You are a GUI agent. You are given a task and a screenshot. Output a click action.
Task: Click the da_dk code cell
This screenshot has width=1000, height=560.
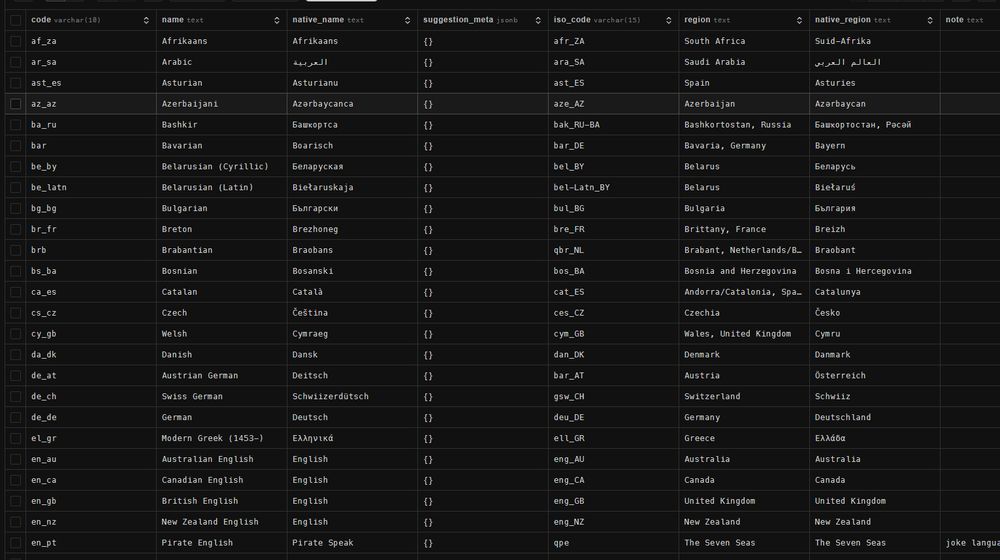click(x=91, y=355)
